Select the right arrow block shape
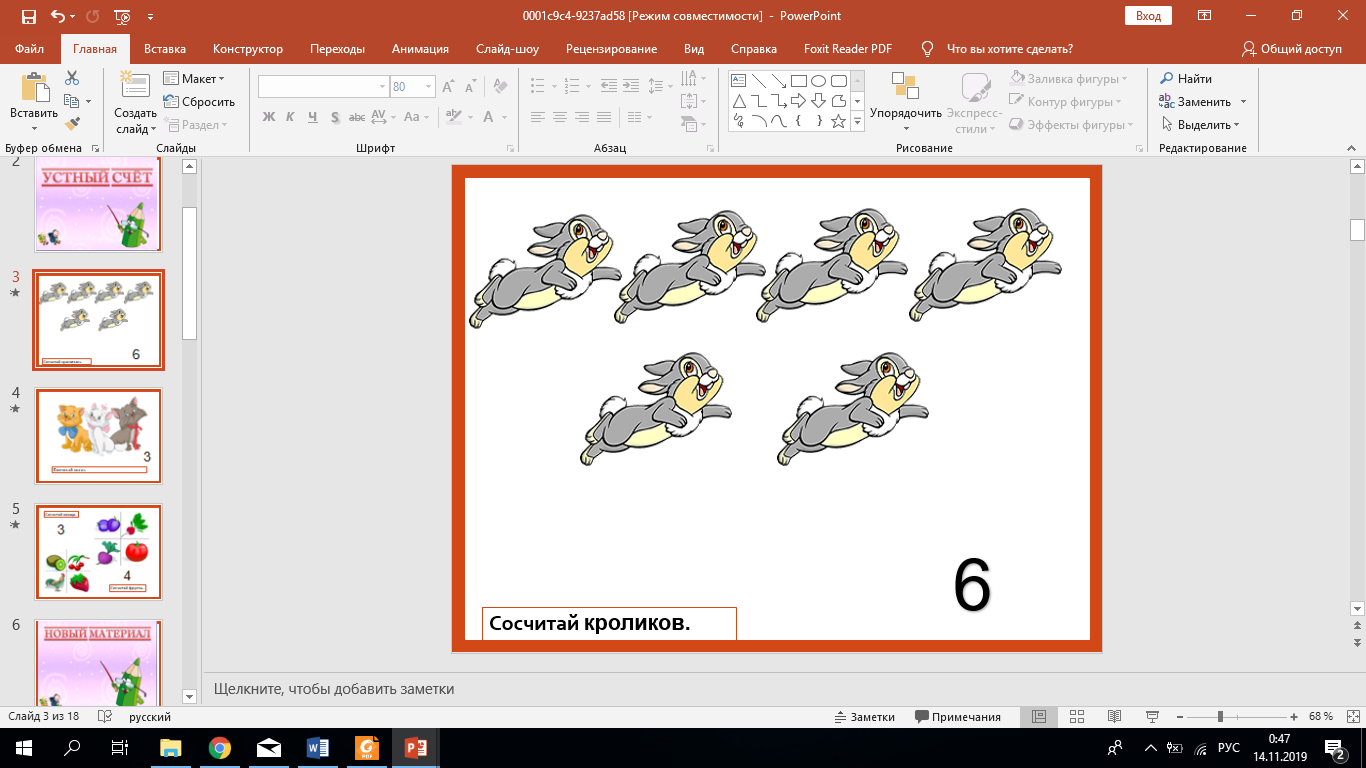This screenshot has width=1366, height=768. [x=798, y=101]
